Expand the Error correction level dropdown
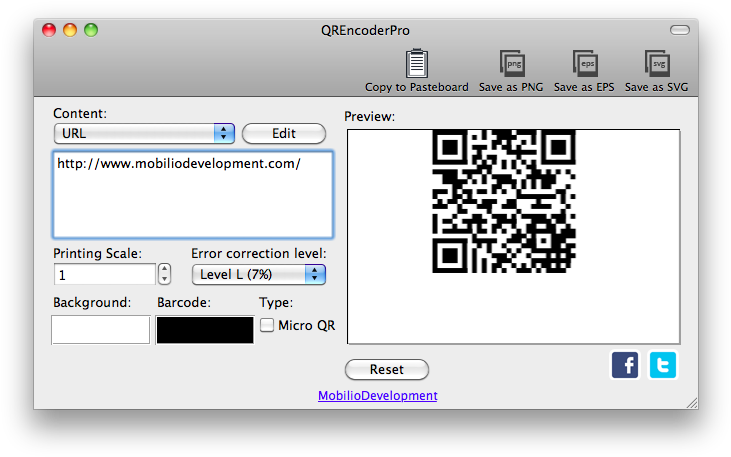Viewport: 731px width, 457px height. [x=258, y=274]
